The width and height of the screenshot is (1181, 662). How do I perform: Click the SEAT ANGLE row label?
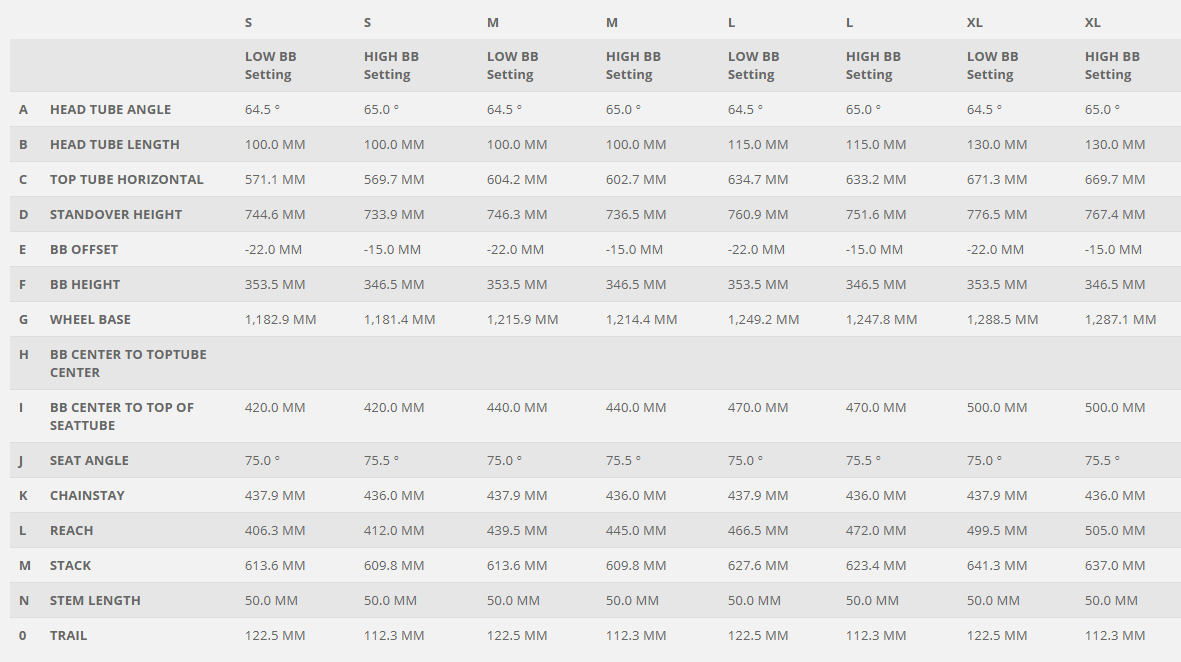point(89,460)
